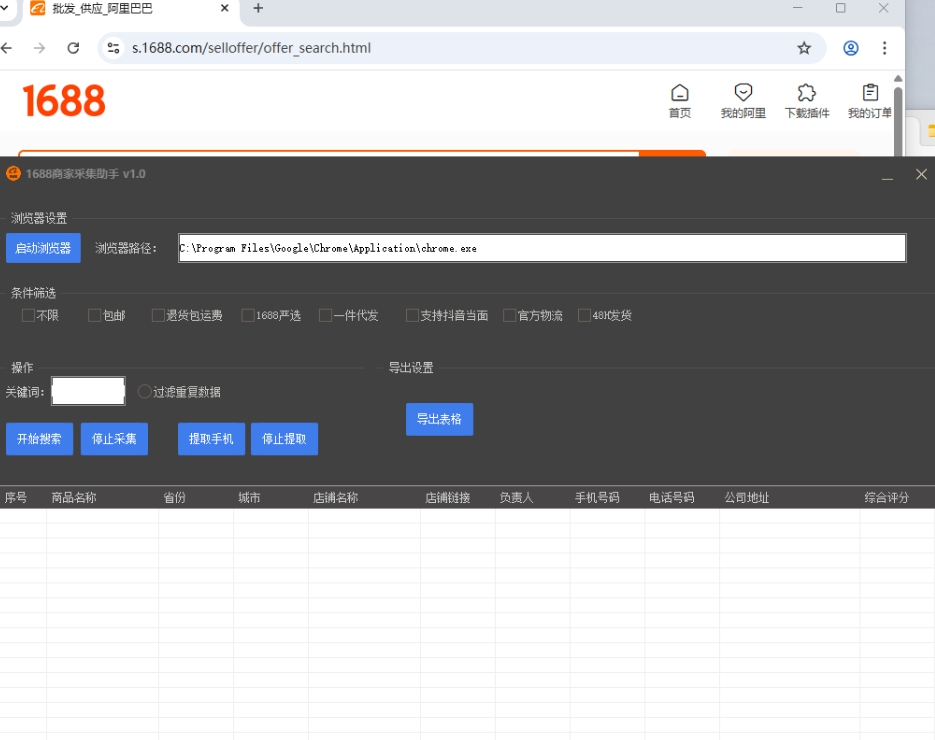Click the 启动浏览器 button

coord(43,248)
